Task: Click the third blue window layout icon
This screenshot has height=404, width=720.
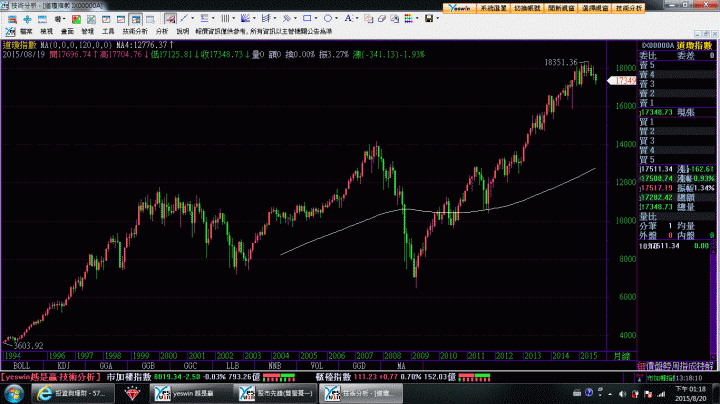Action: (42, 19)
